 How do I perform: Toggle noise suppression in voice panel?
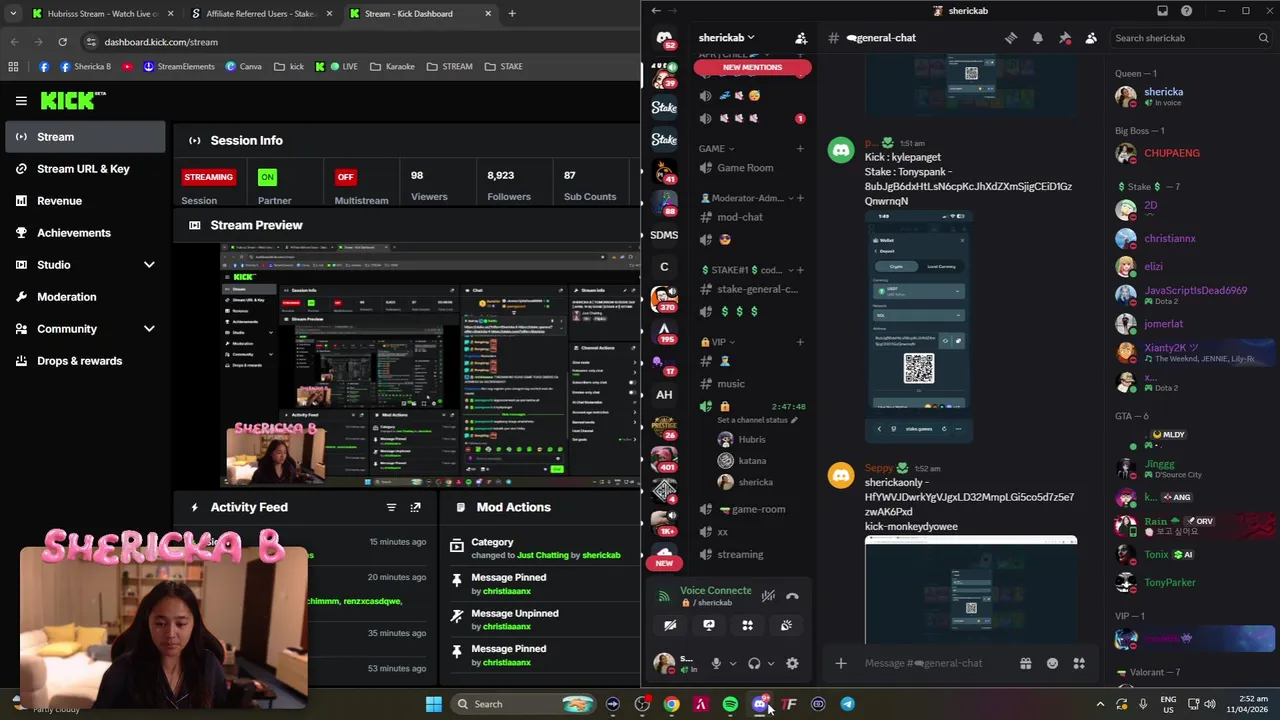[768, 596]
